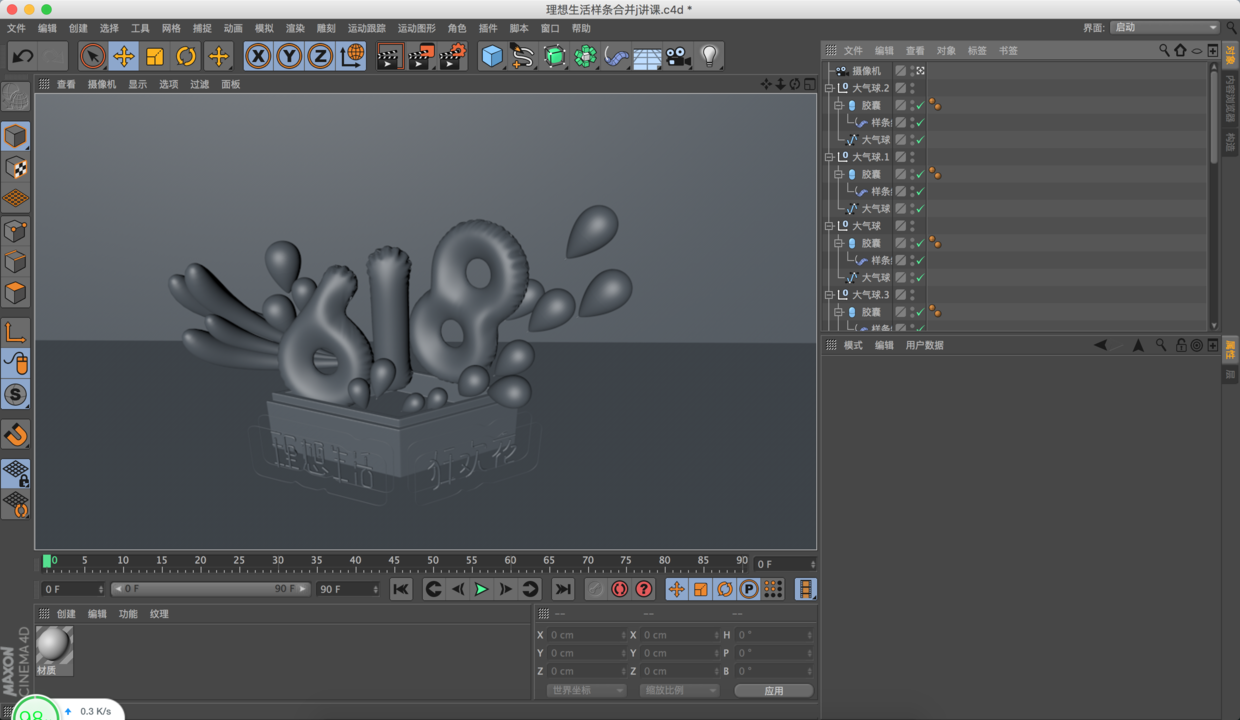Open the bend deformer icon
The image size is (1240, 720).
click(616, 56)
